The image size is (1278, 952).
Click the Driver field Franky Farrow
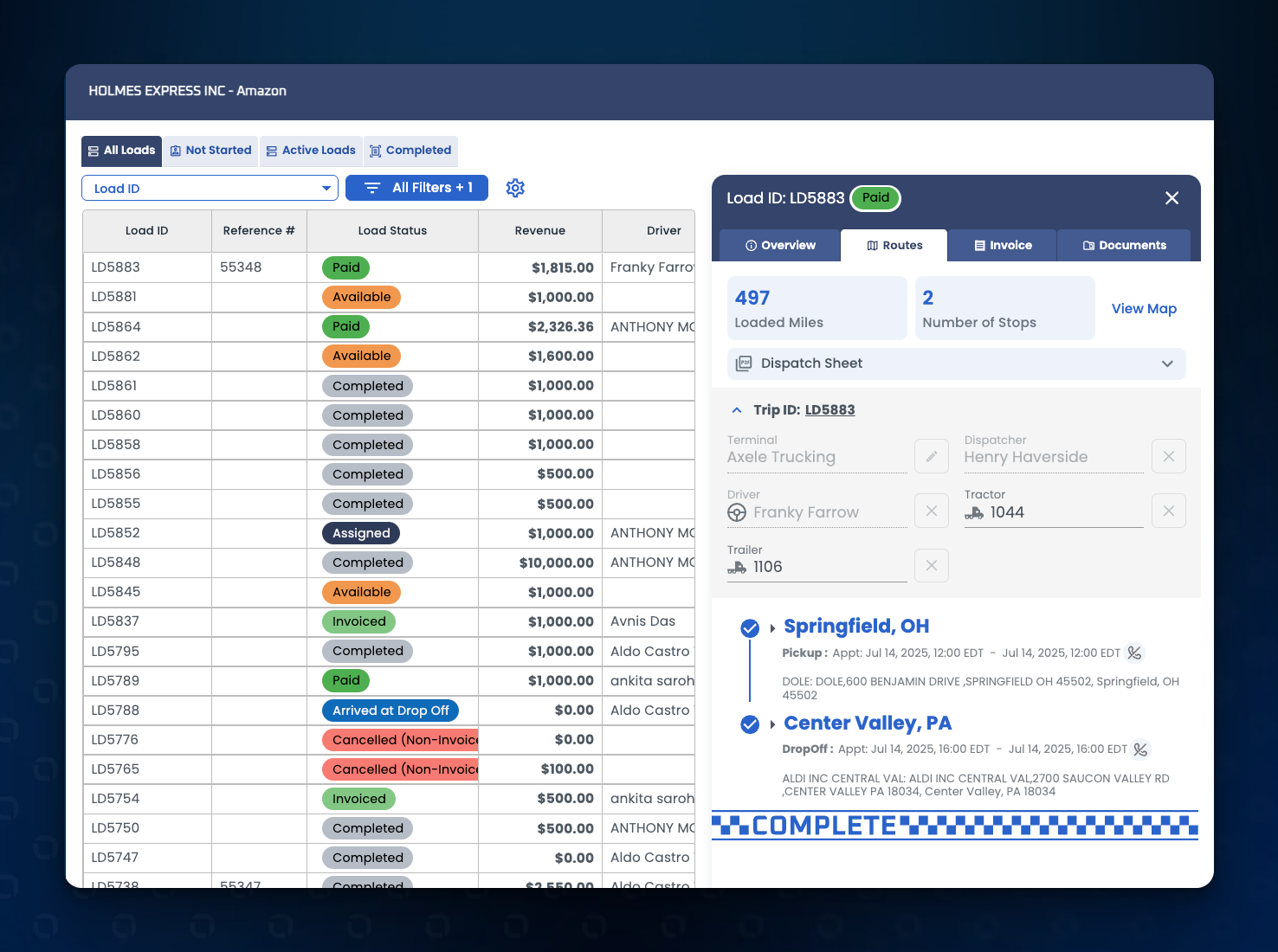point(817,511)
